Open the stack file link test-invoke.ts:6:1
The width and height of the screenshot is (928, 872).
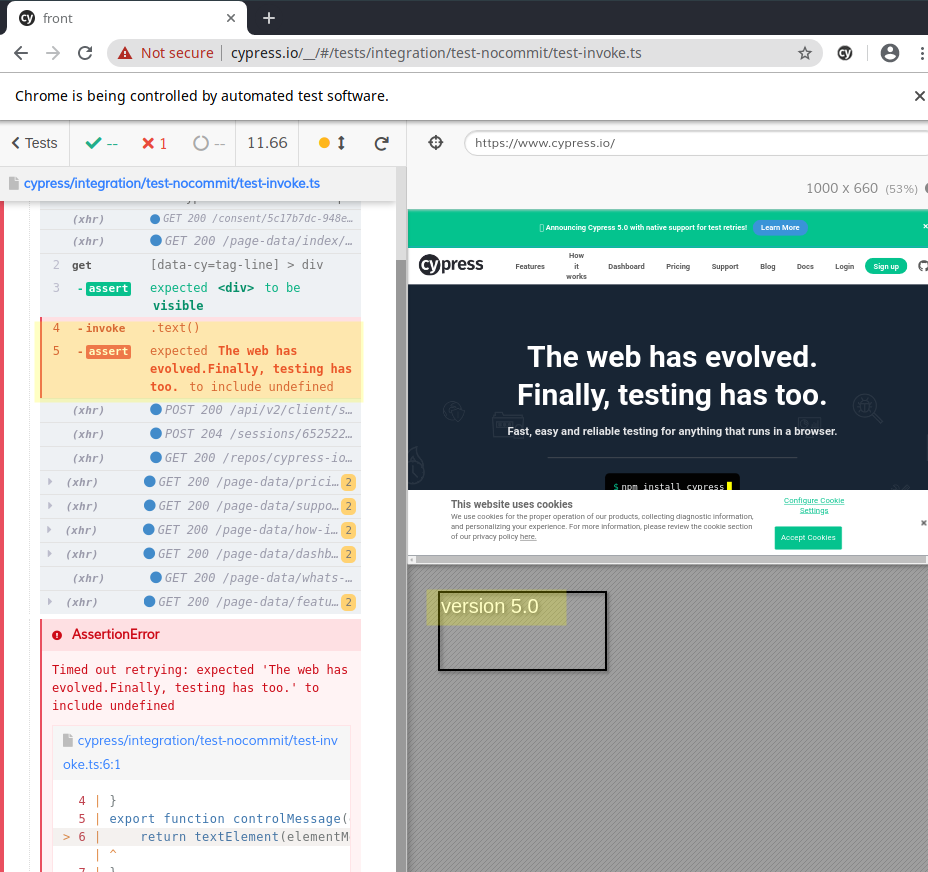click(x=201, y=752)
